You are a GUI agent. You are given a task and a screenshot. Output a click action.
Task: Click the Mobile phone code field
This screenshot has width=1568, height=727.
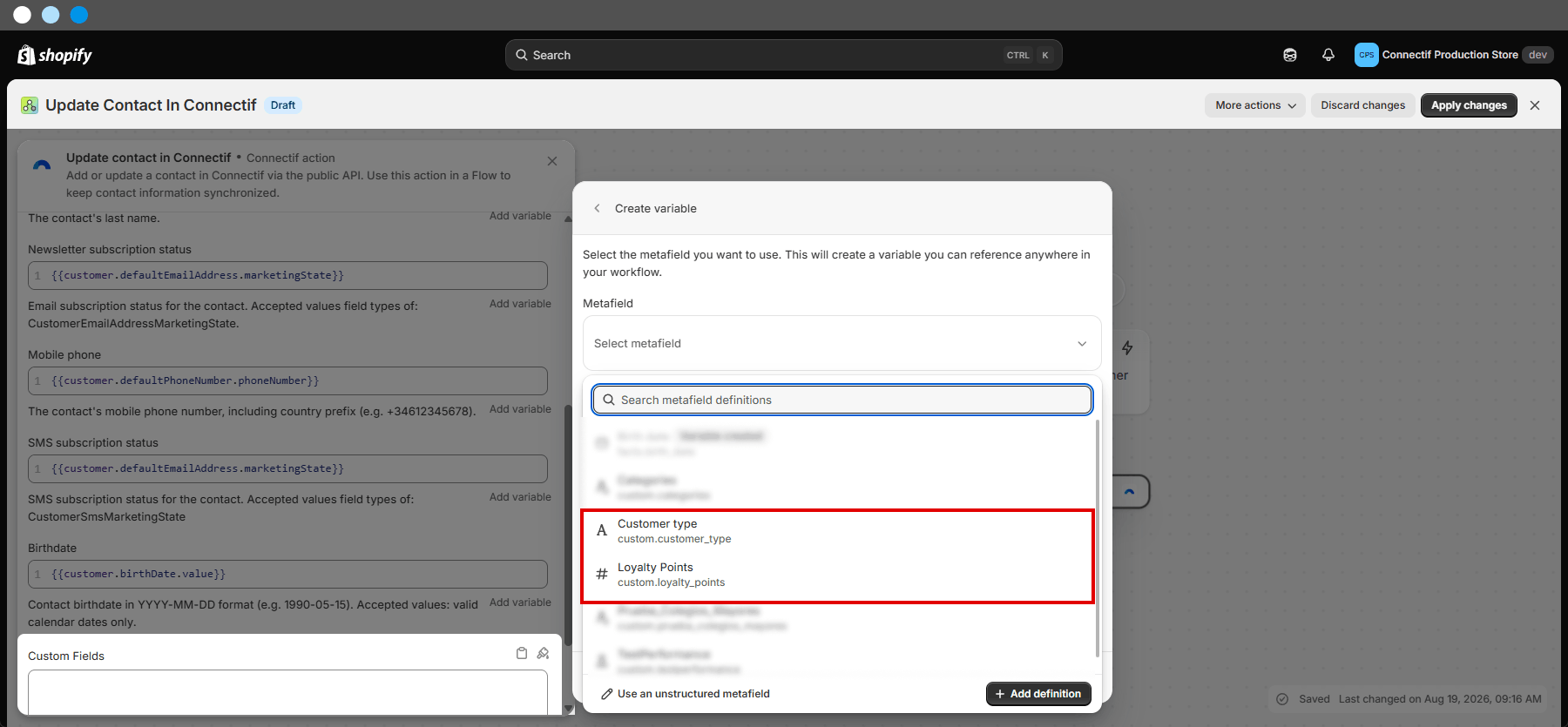coord(287,380)
